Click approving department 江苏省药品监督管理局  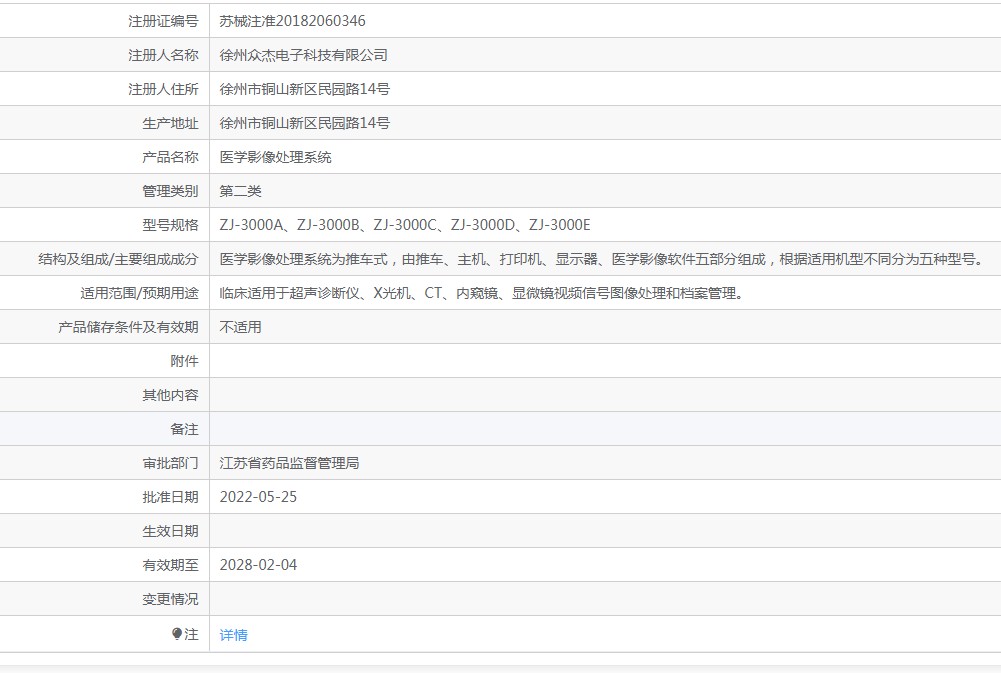click(289, 463)
